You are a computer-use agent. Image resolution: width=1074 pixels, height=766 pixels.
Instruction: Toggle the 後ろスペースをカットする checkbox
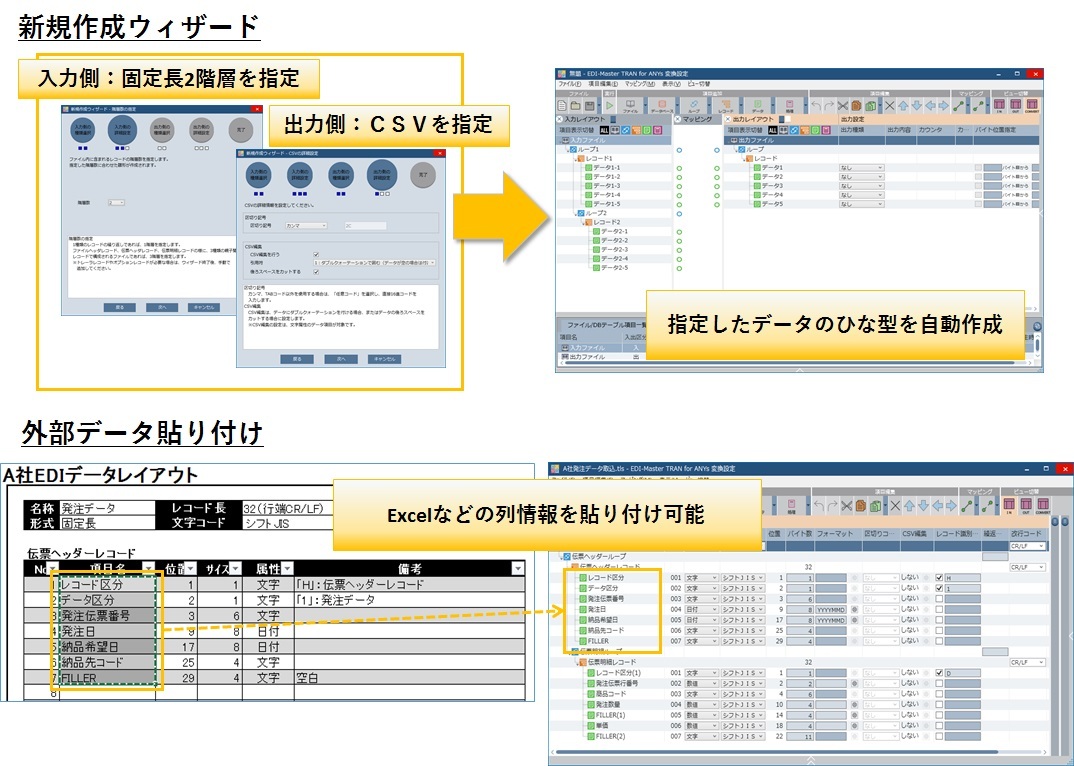pos(316,271)
